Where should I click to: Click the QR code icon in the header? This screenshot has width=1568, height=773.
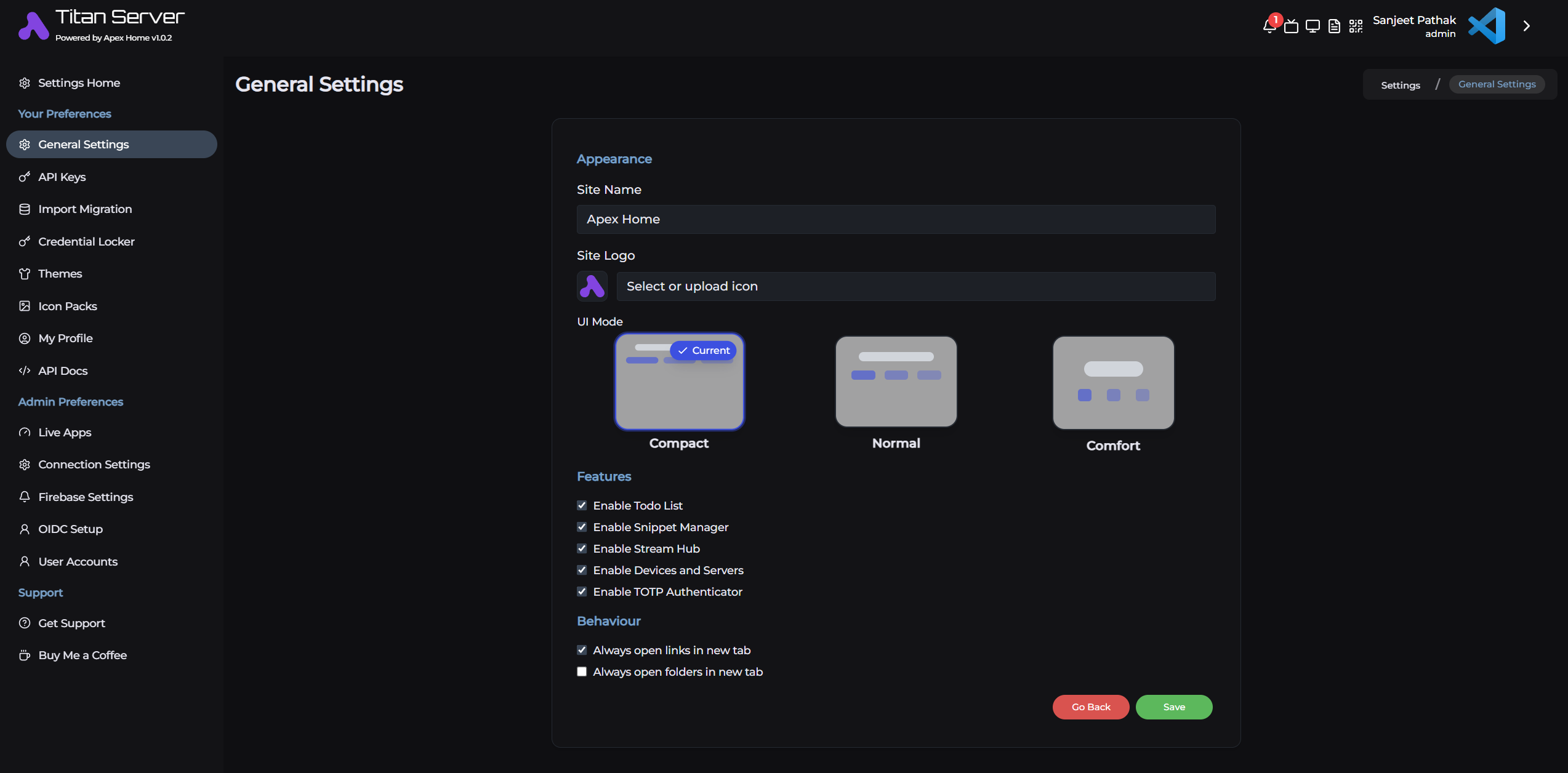tap(1356, 26)
